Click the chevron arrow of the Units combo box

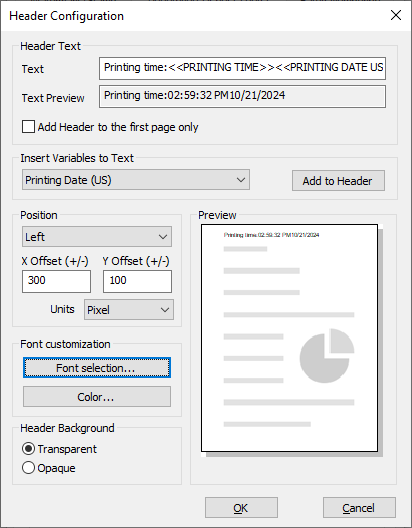coord(165,309)
